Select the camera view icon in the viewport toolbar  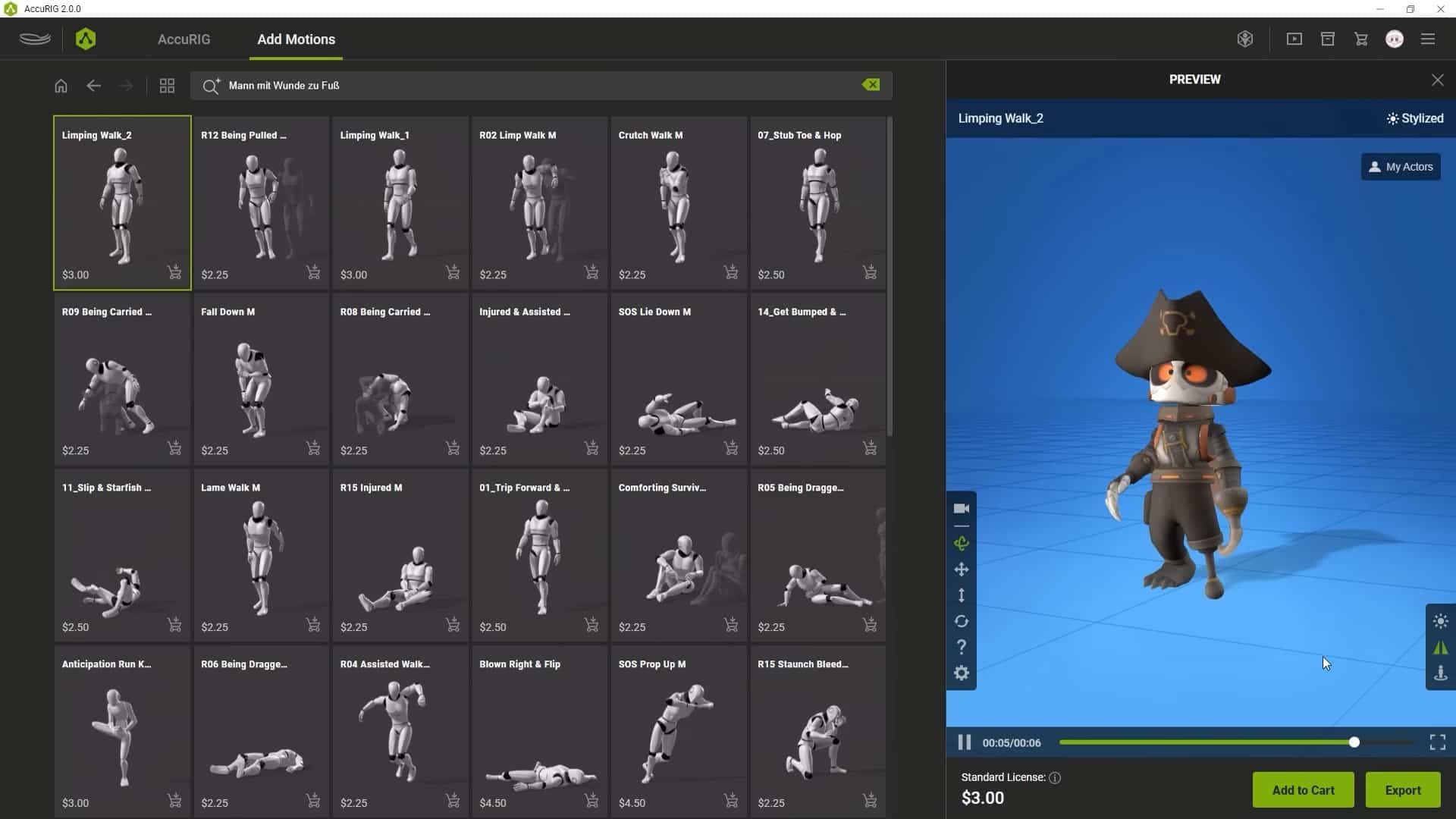pos(962,508)
